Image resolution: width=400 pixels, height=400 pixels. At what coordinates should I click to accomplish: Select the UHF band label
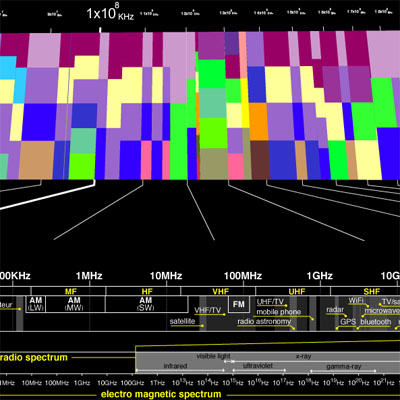tap(297, 292)
